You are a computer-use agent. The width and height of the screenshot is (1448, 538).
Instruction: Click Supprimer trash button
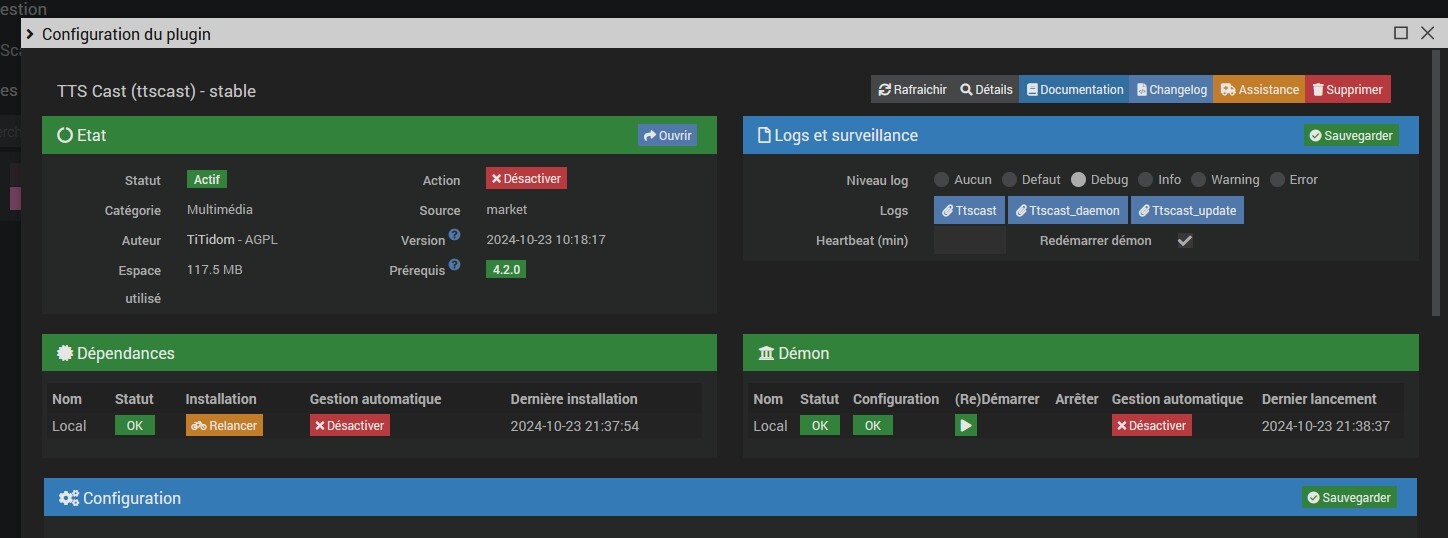pyautogui.click(x=1347, y=89)
